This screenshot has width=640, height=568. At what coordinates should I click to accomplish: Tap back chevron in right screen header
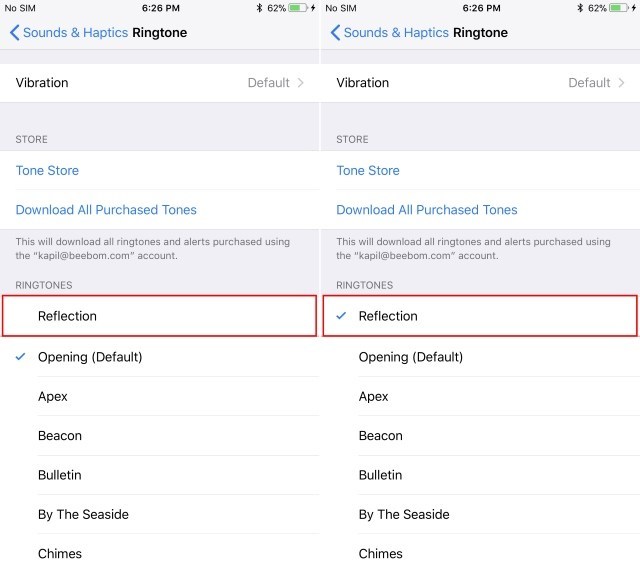click(335, 33)
